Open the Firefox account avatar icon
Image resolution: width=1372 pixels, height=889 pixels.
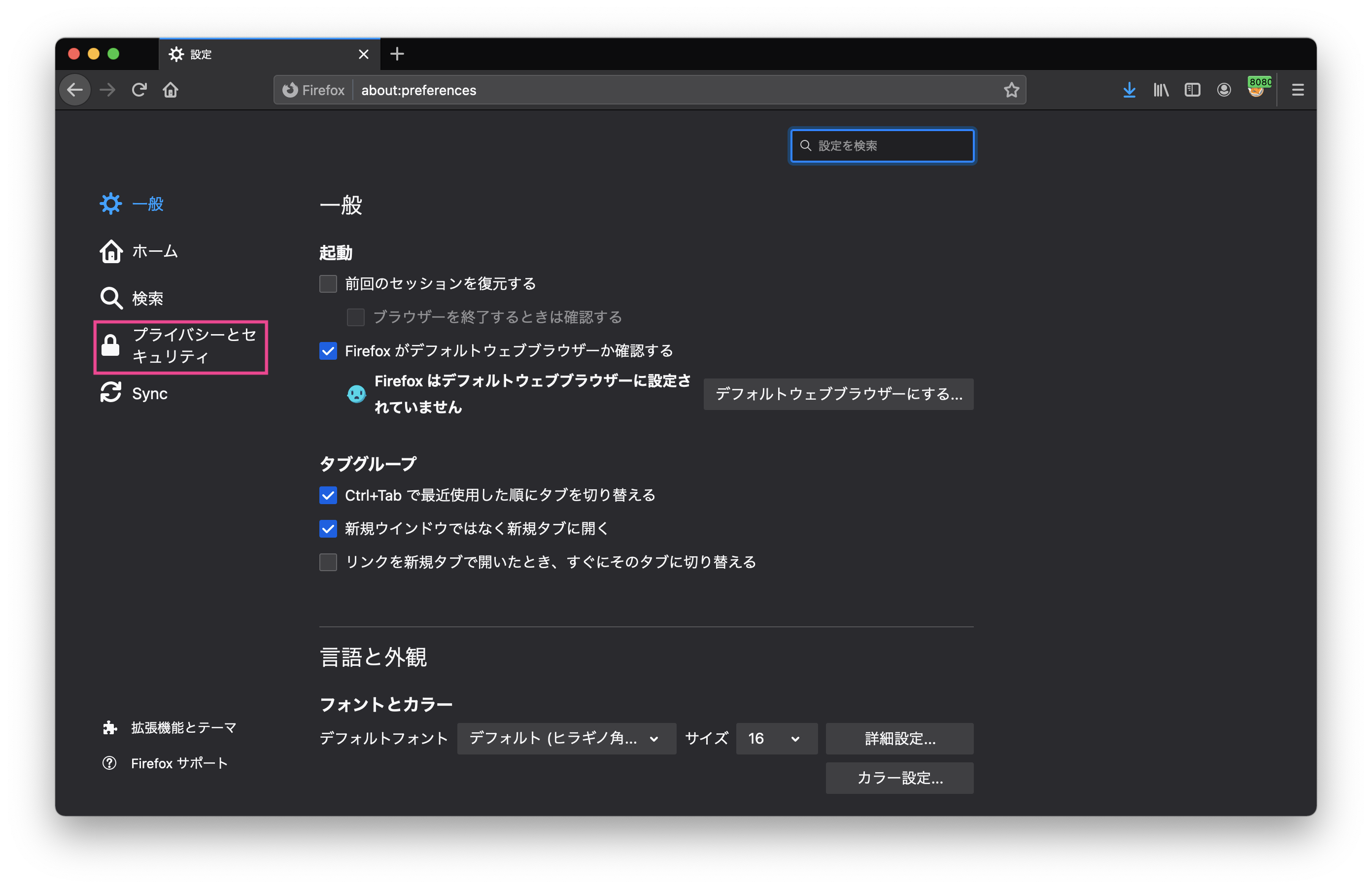coord(1224,90)
